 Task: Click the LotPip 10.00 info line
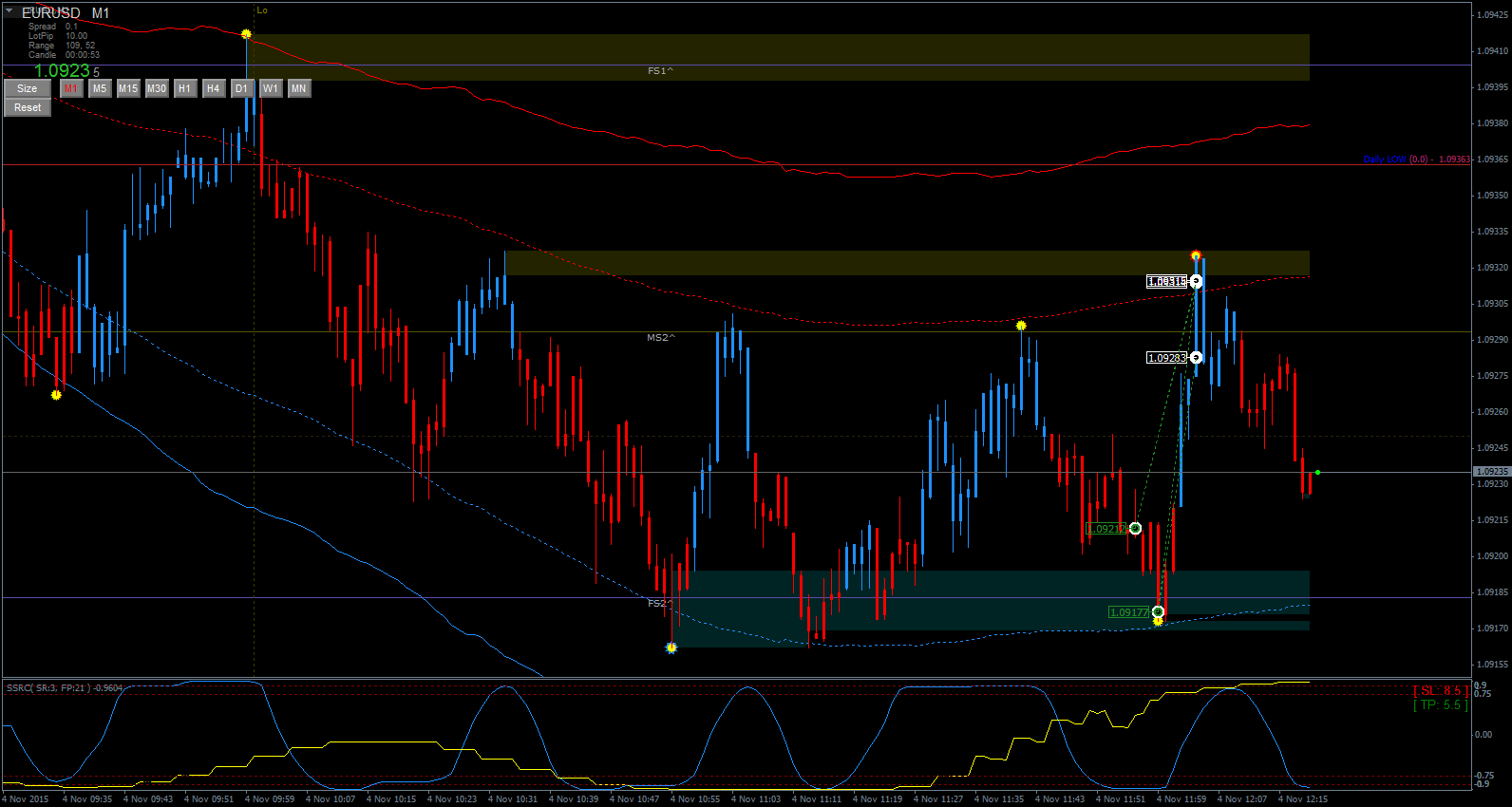pyautogui.click(x=58, y=36)
